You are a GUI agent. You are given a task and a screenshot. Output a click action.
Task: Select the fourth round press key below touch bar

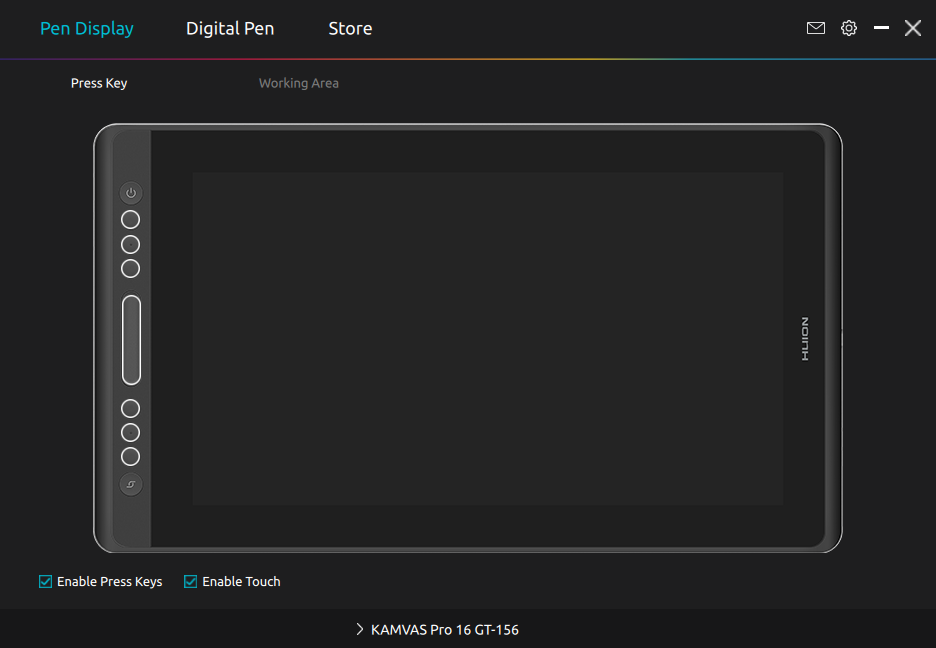pyautogui.click(x=131, y=408)
